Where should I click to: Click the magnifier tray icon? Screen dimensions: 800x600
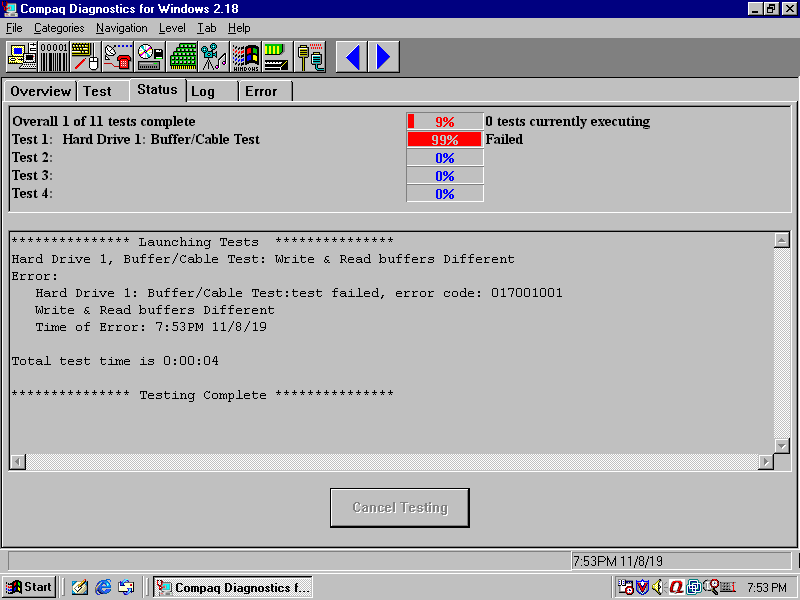pyautogui.click(x=711, y=587)
